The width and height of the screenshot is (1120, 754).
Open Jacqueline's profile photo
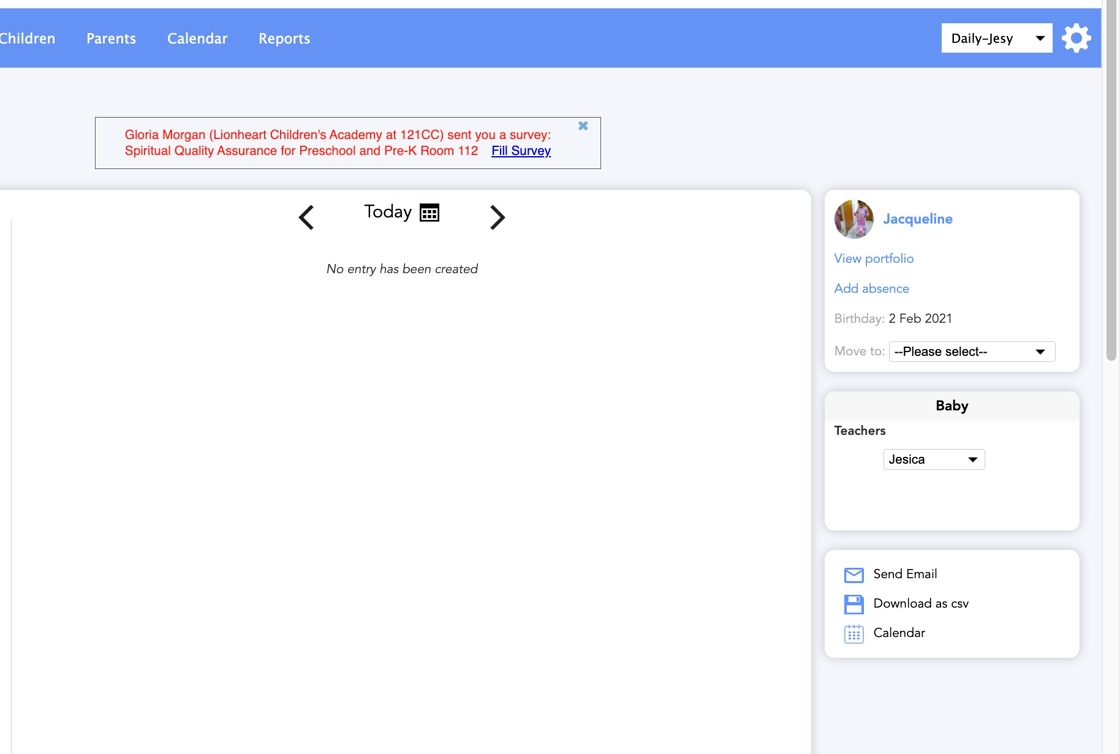(x=854, y=218)
